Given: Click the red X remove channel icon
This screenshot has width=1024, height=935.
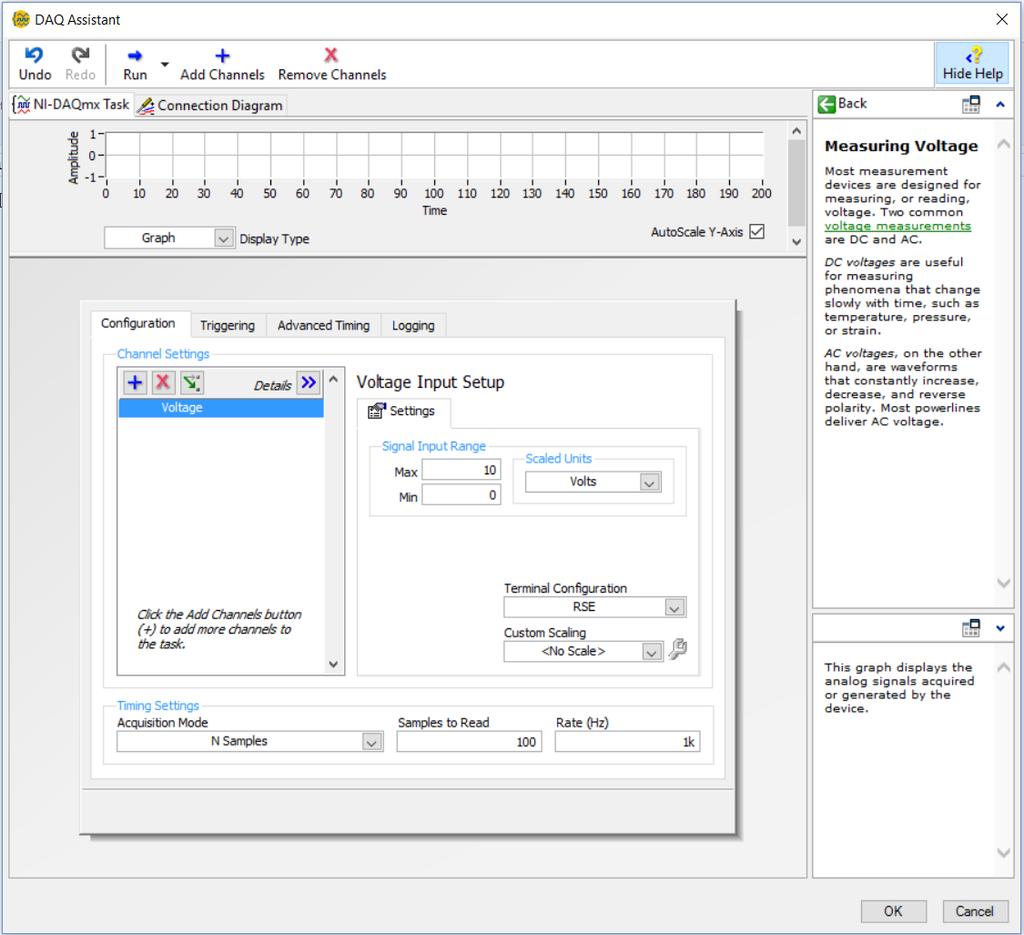Looking at the screenshot, I should [163, 382].
